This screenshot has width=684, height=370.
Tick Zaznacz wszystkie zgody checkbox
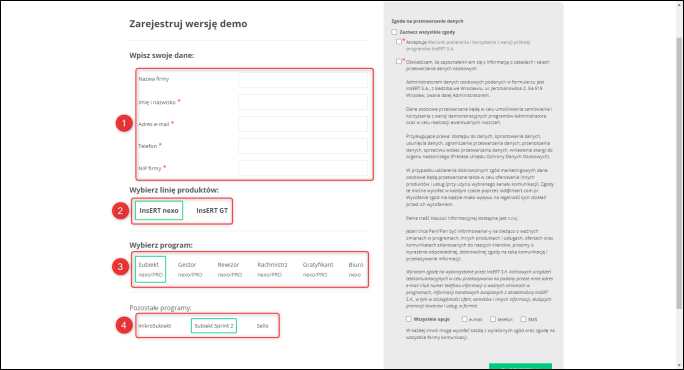(x=394, y=32)
